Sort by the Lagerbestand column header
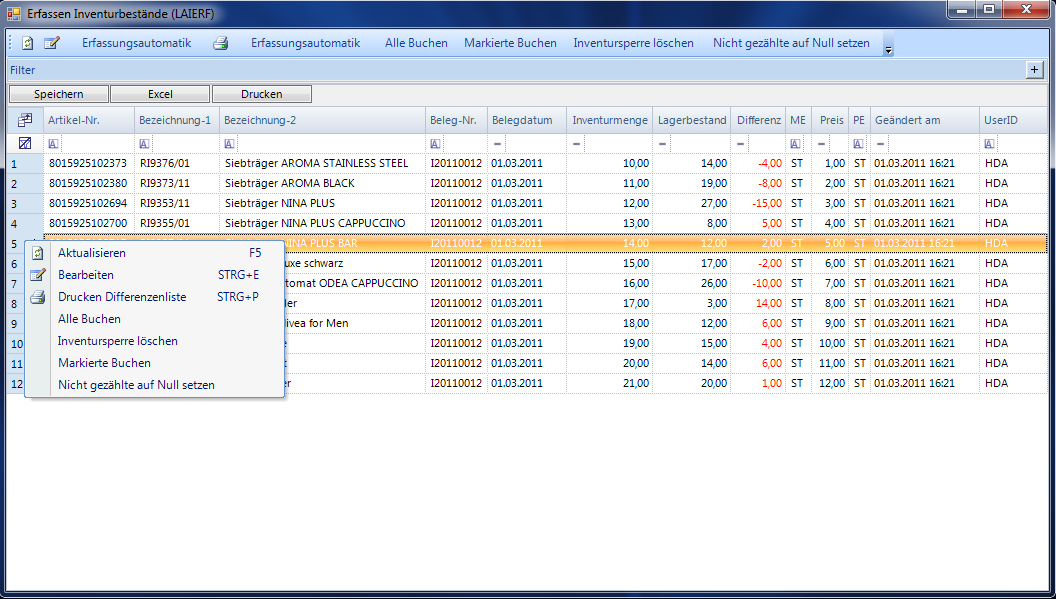 point(691,120)
